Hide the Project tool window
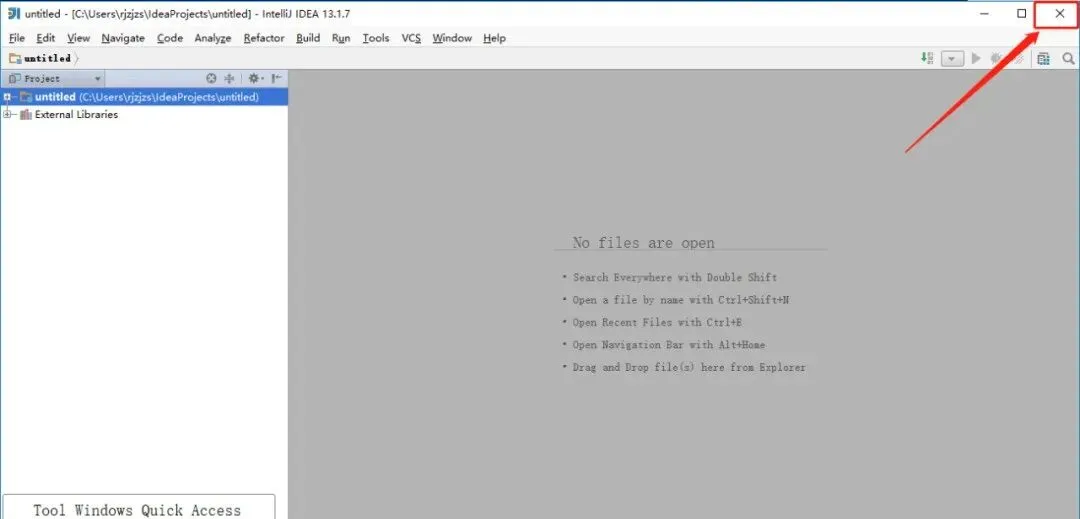This screenshot has width=1080, height=519. pyautogui.click(x=276, y=78)
